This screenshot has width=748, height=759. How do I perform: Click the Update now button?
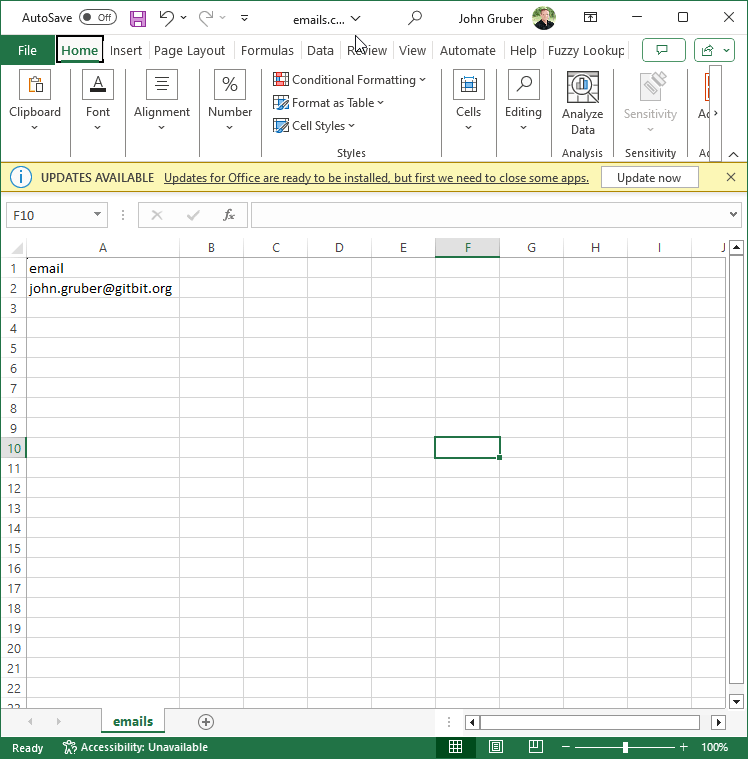pos(649,178)
